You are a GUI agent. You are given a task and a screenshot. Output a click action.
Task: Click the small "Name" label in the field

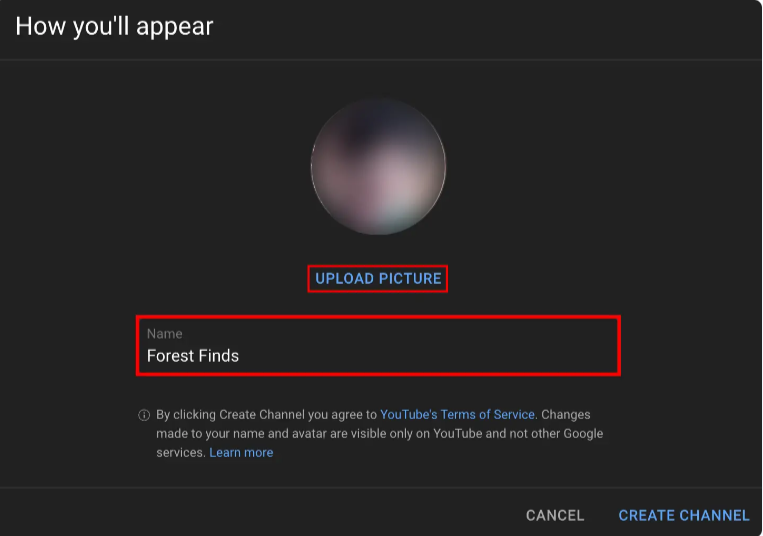pyautogui.click(x=164, y=334)
